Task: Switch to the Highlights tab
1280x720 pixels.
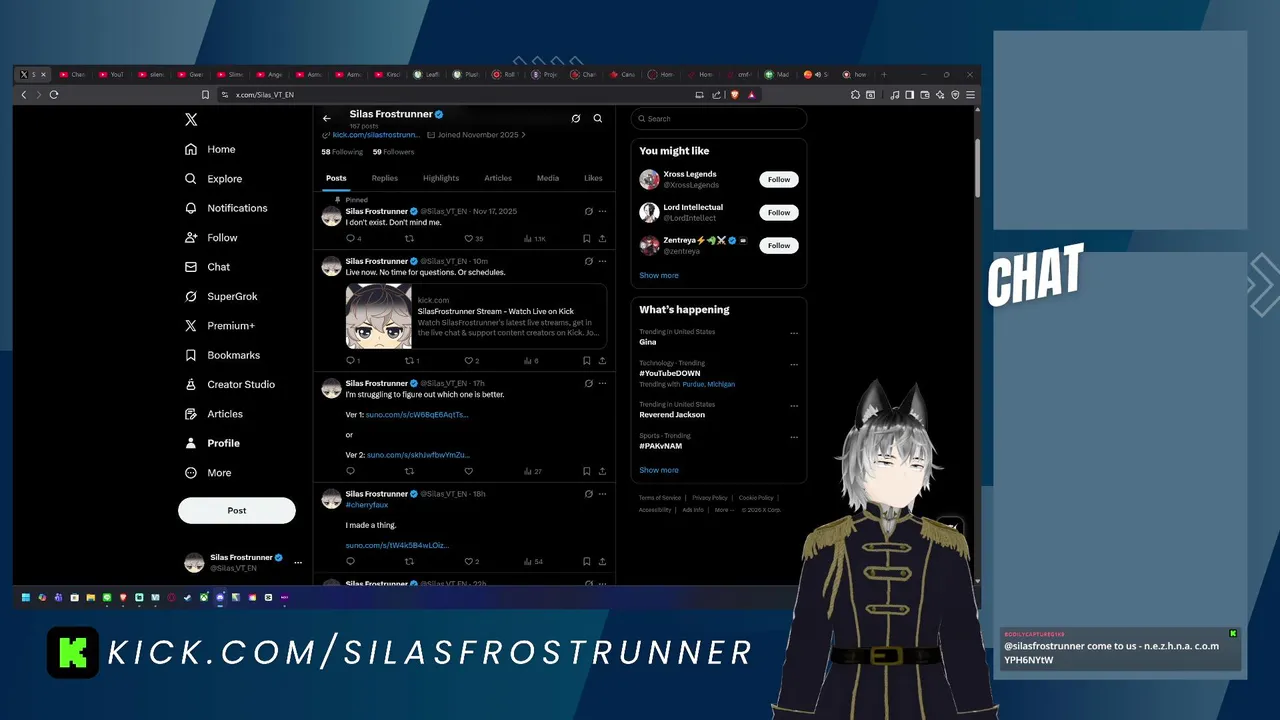Action: click(441, 178)
